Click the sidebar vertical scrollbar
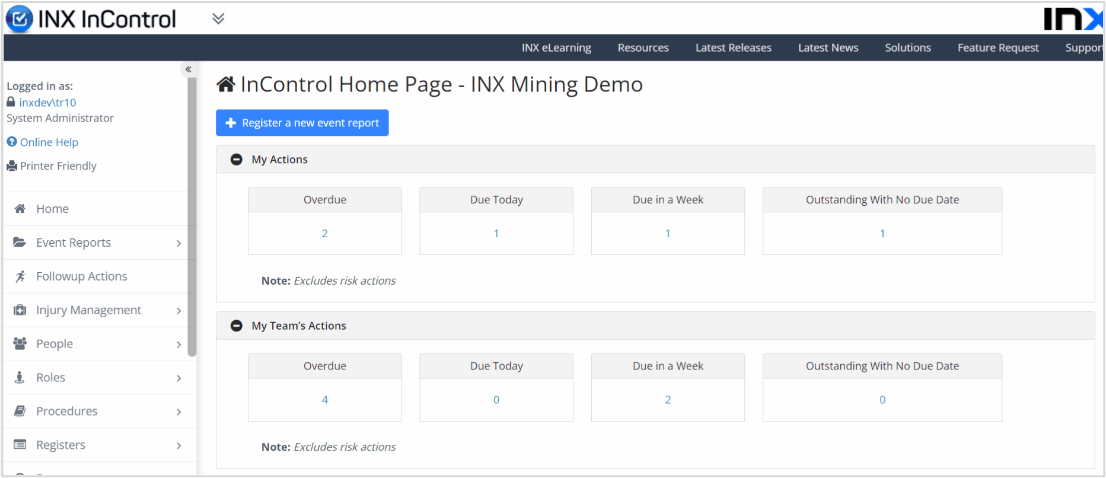 click(192, 216)
